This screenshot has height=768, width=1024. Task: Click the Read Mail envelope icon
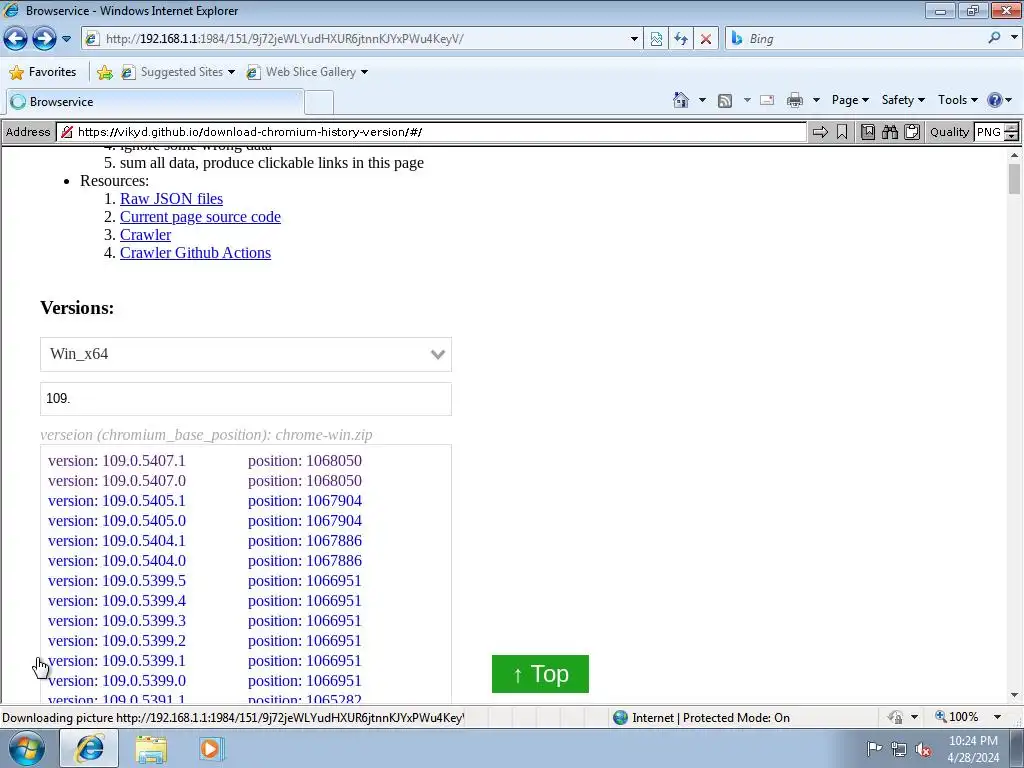pyautogui.click(x=767, y=100)
